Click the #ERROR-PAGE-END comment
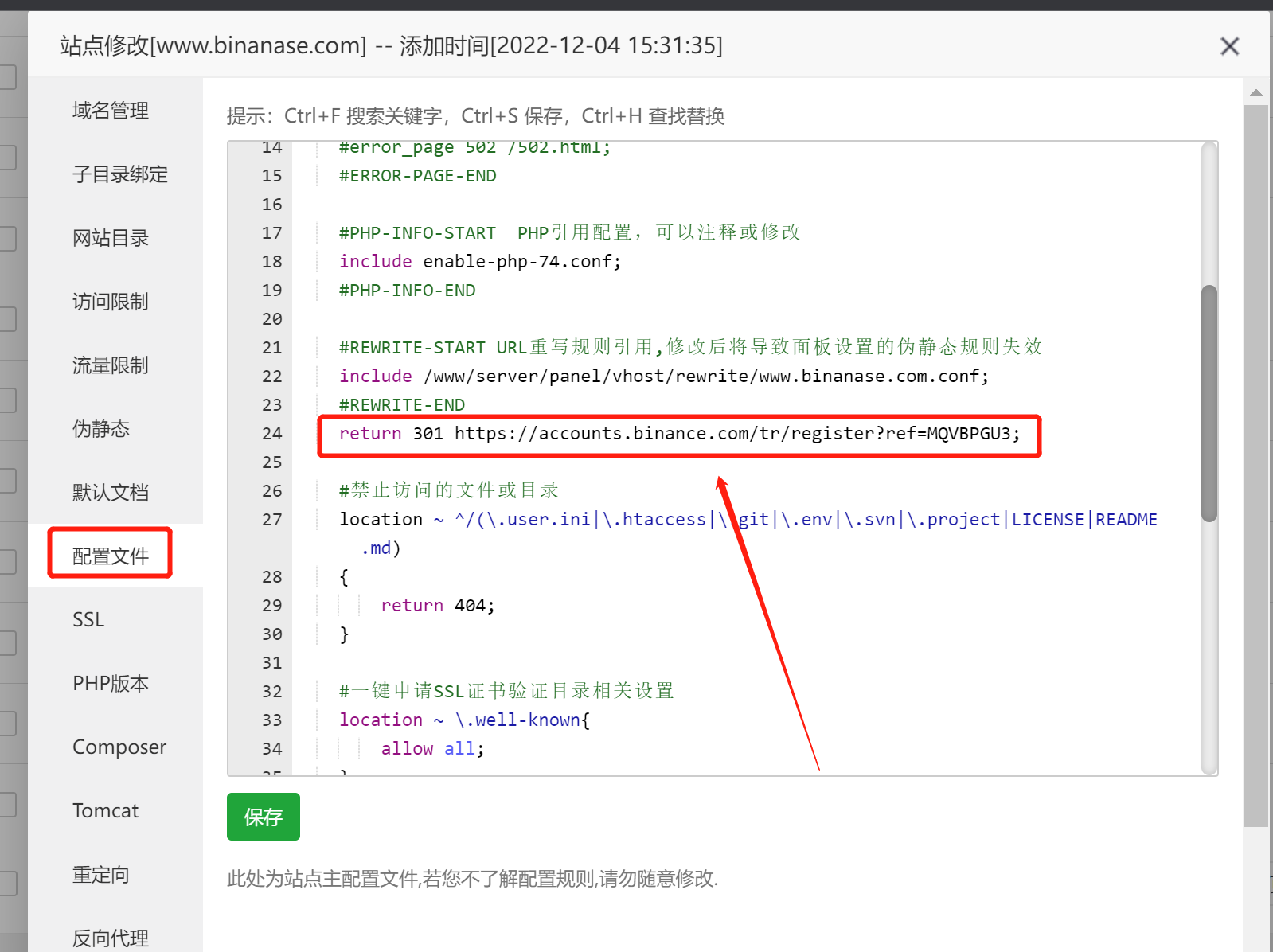 (418, 176)
